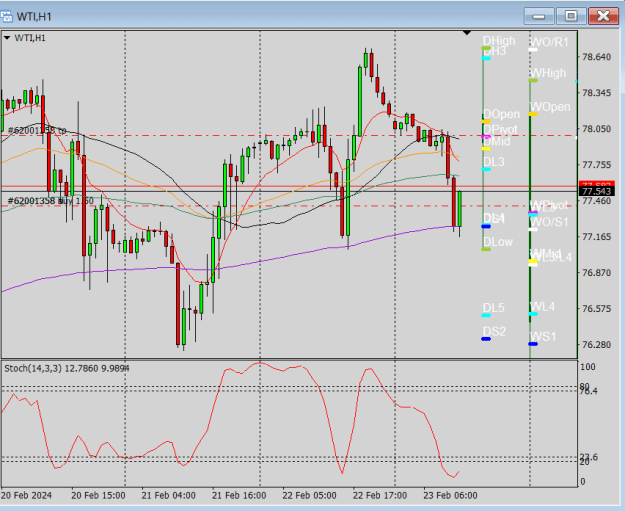Click the chart shift triangle marker
The width and height of the screenshot is (625, 511).
tap(467, 33)
